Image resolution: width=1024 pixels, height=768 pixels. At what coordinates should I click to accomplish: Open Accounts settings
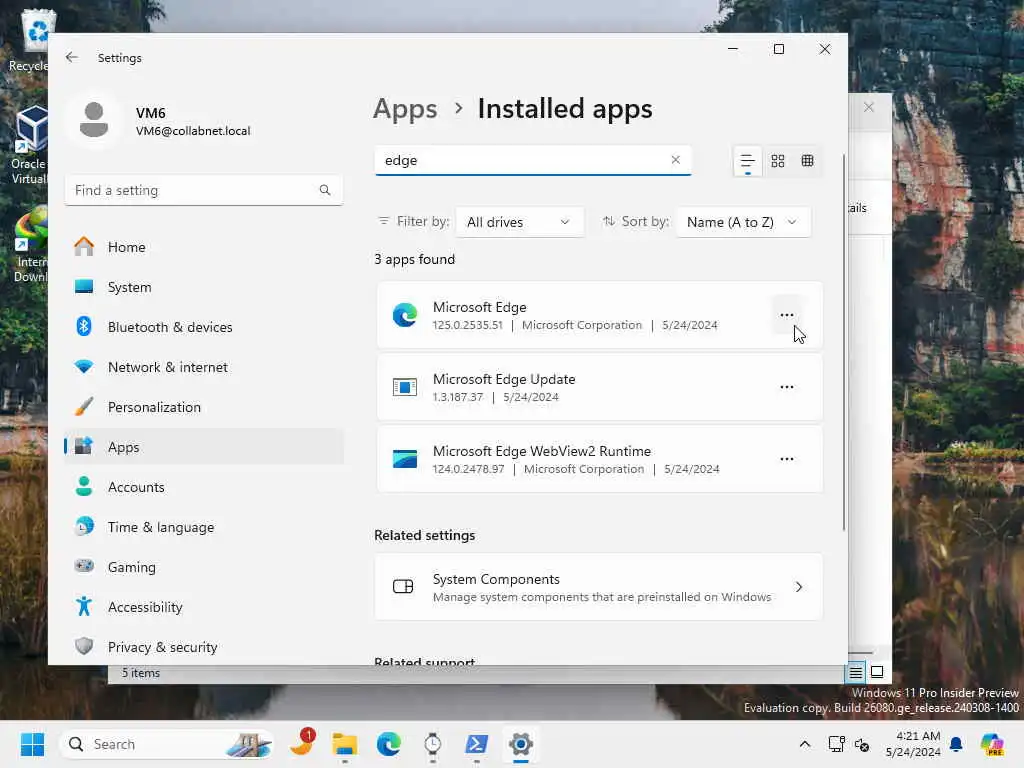[204, 487]
